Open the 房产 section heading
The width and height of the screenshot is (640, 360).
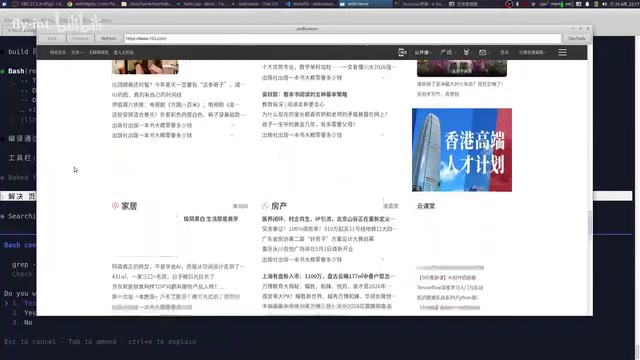(x=279, y=206)
